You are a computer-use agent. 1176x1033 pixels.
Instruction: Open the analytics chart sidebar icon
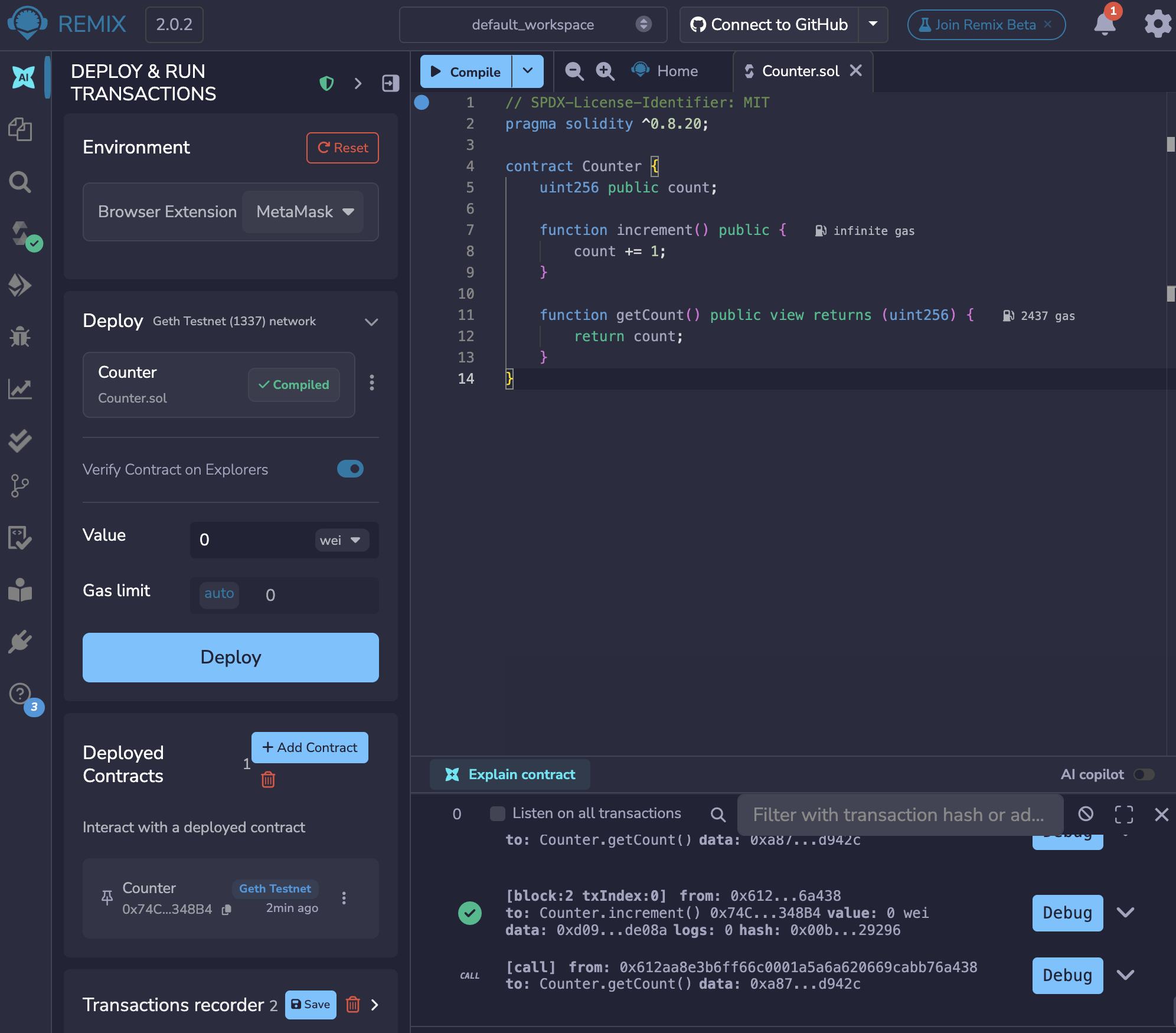pos(21,388)
